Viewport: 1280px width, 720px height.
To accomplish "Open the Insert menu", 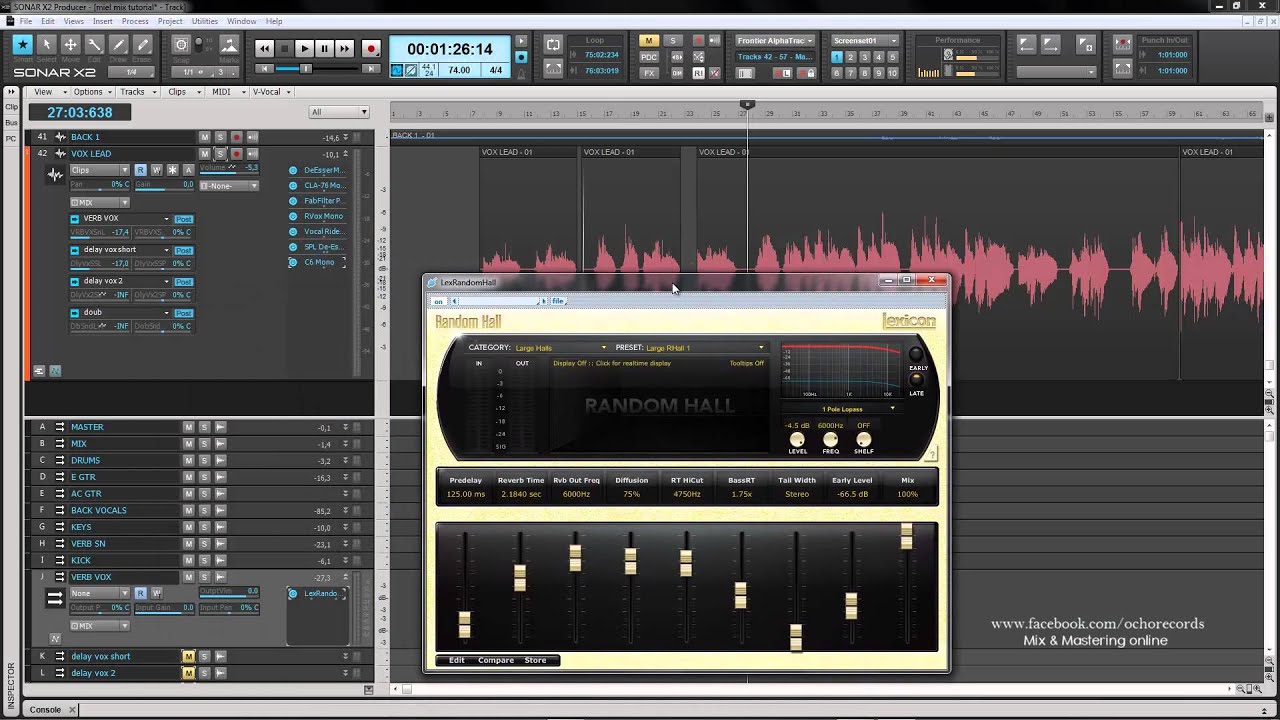I will click(103, 21).
